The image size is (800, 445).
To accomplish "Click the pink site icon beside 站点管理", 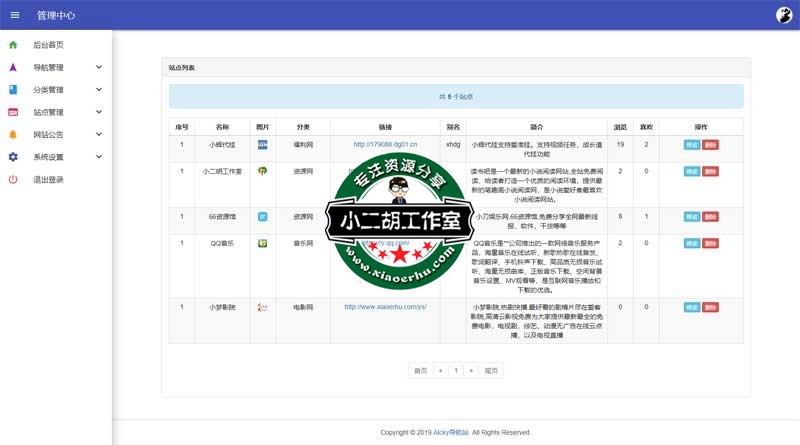I will pos(13,112).
